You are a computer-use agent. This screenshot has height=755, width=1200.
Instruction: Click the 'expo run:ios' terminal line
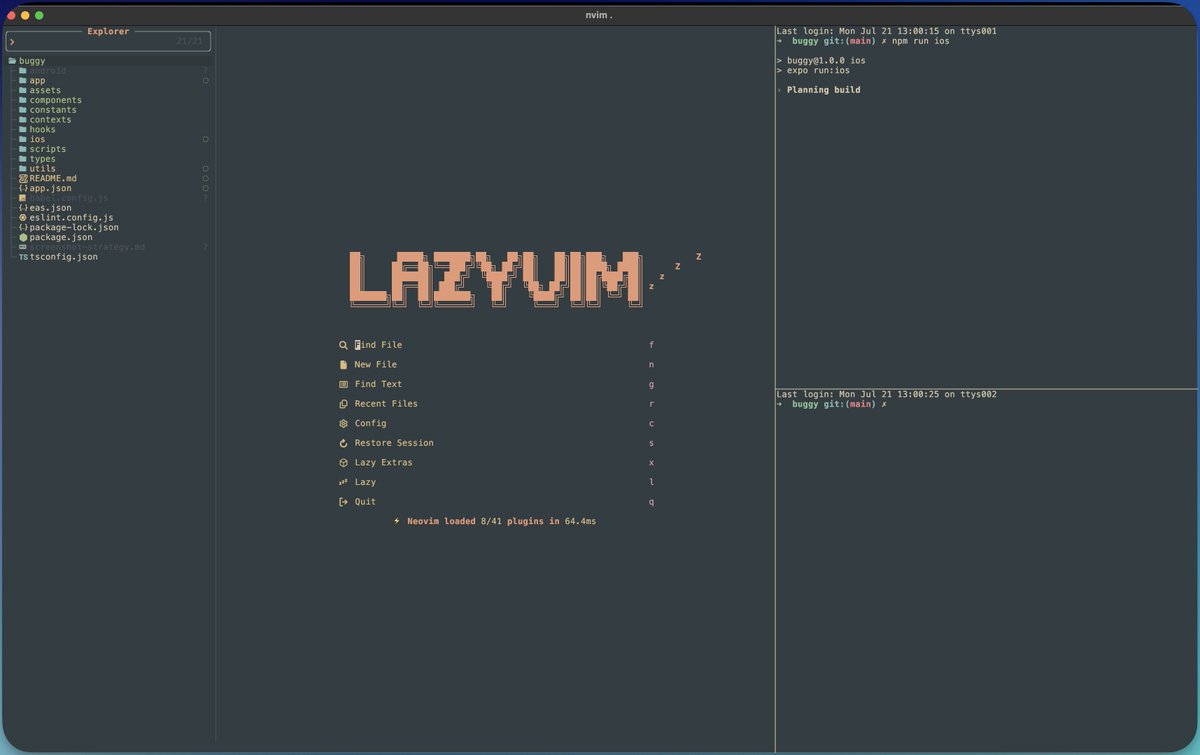813,70
